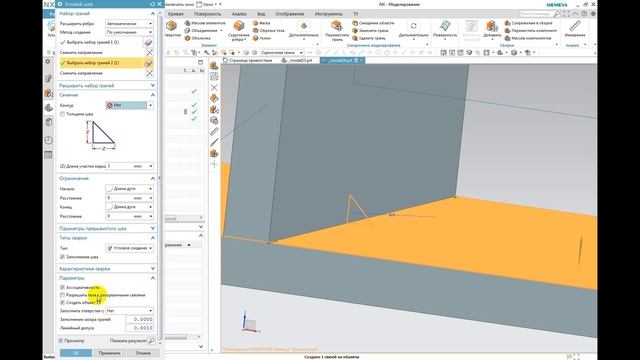Toggle the Preview checkbox
640x360 pixels.
point(60,340)
